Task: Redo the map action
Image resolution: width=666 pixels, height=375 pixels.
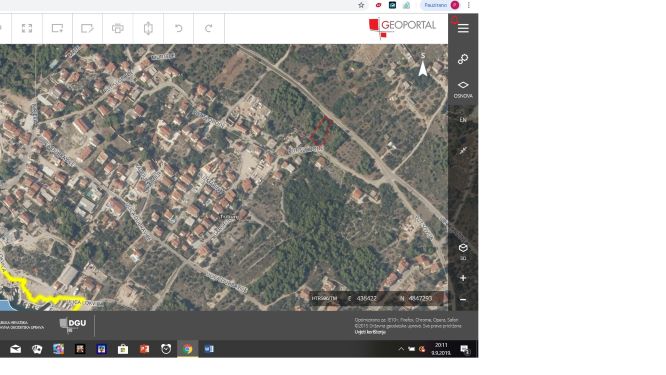Action: (209, 28)
